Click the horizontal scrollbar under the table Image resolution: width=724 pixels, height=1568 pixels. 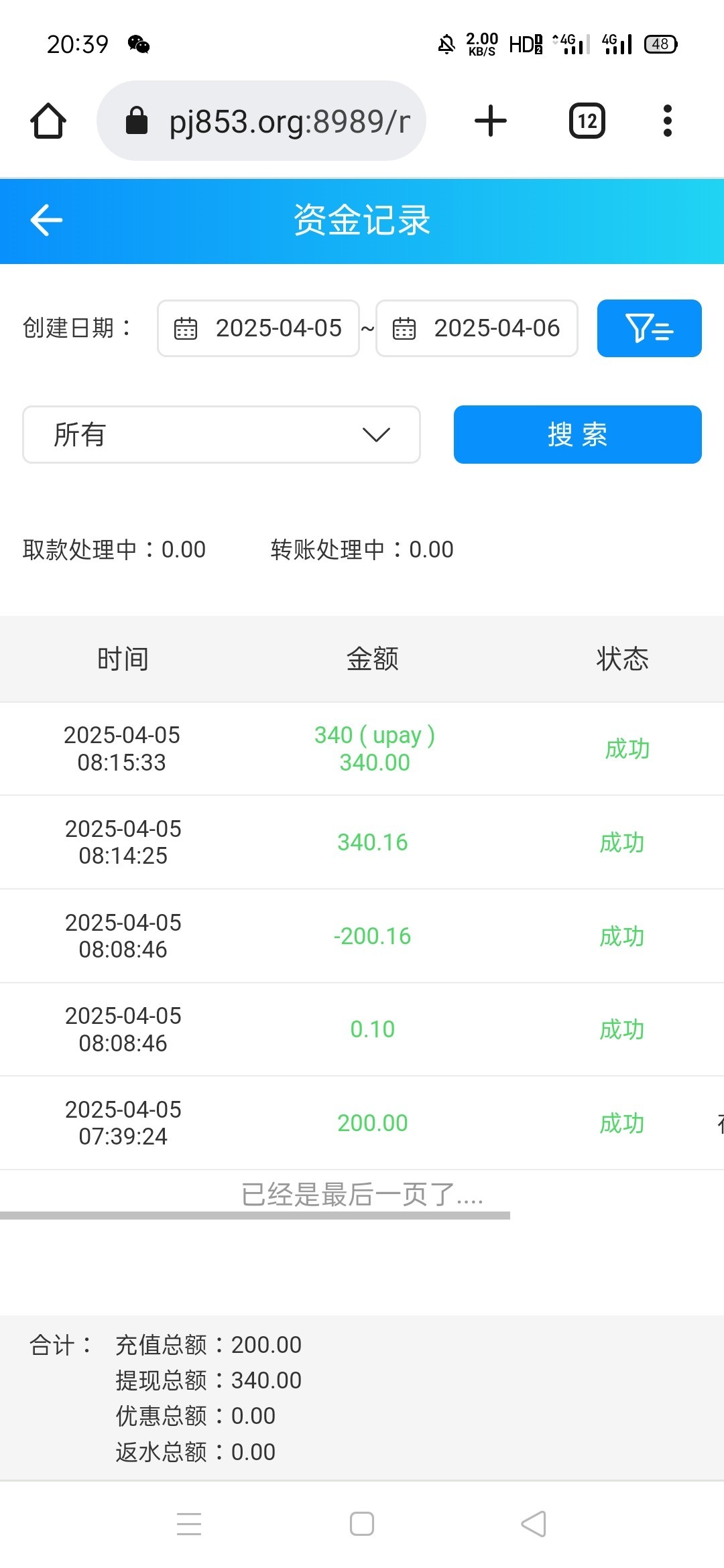(255, 1216)
